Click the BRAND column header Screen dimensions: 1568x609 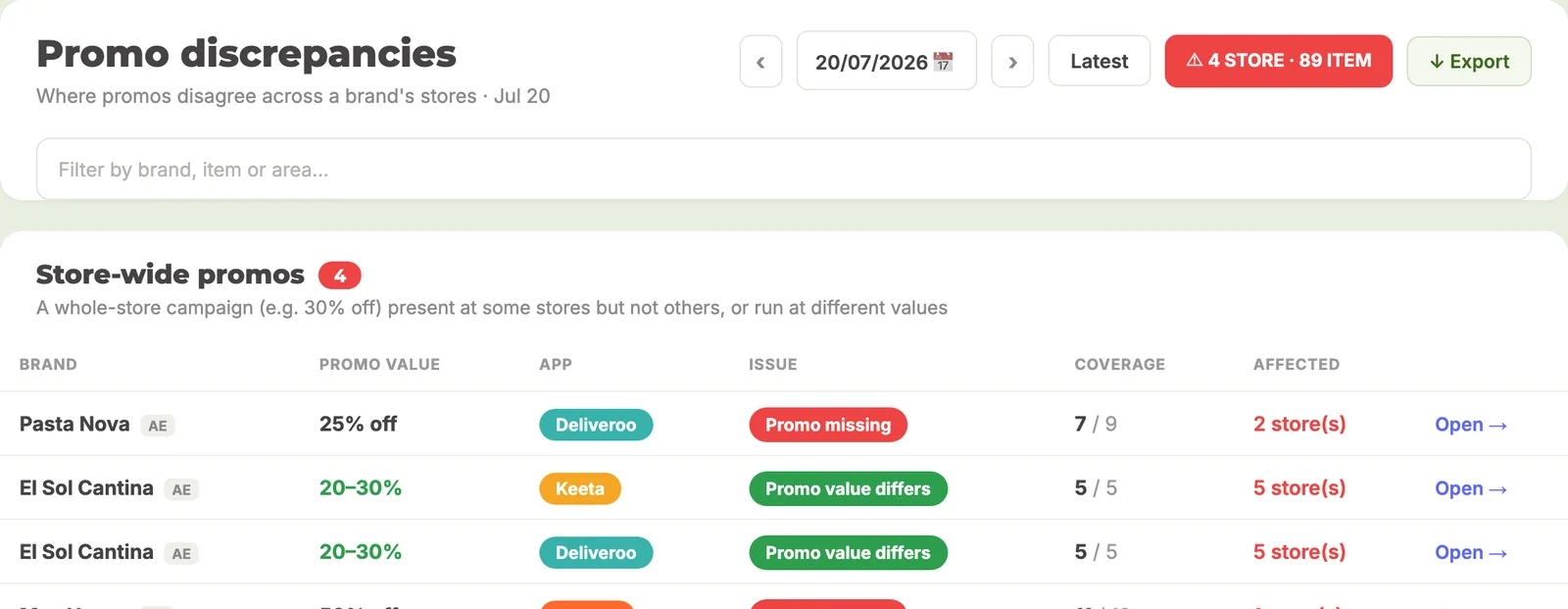(x=48, y=365)
